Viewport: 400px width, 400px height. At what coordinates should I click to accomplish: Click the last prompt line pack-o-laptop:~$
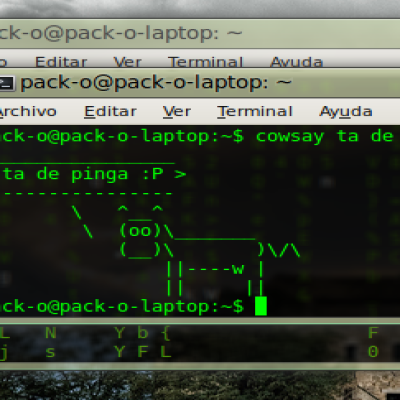click(122, 307)
